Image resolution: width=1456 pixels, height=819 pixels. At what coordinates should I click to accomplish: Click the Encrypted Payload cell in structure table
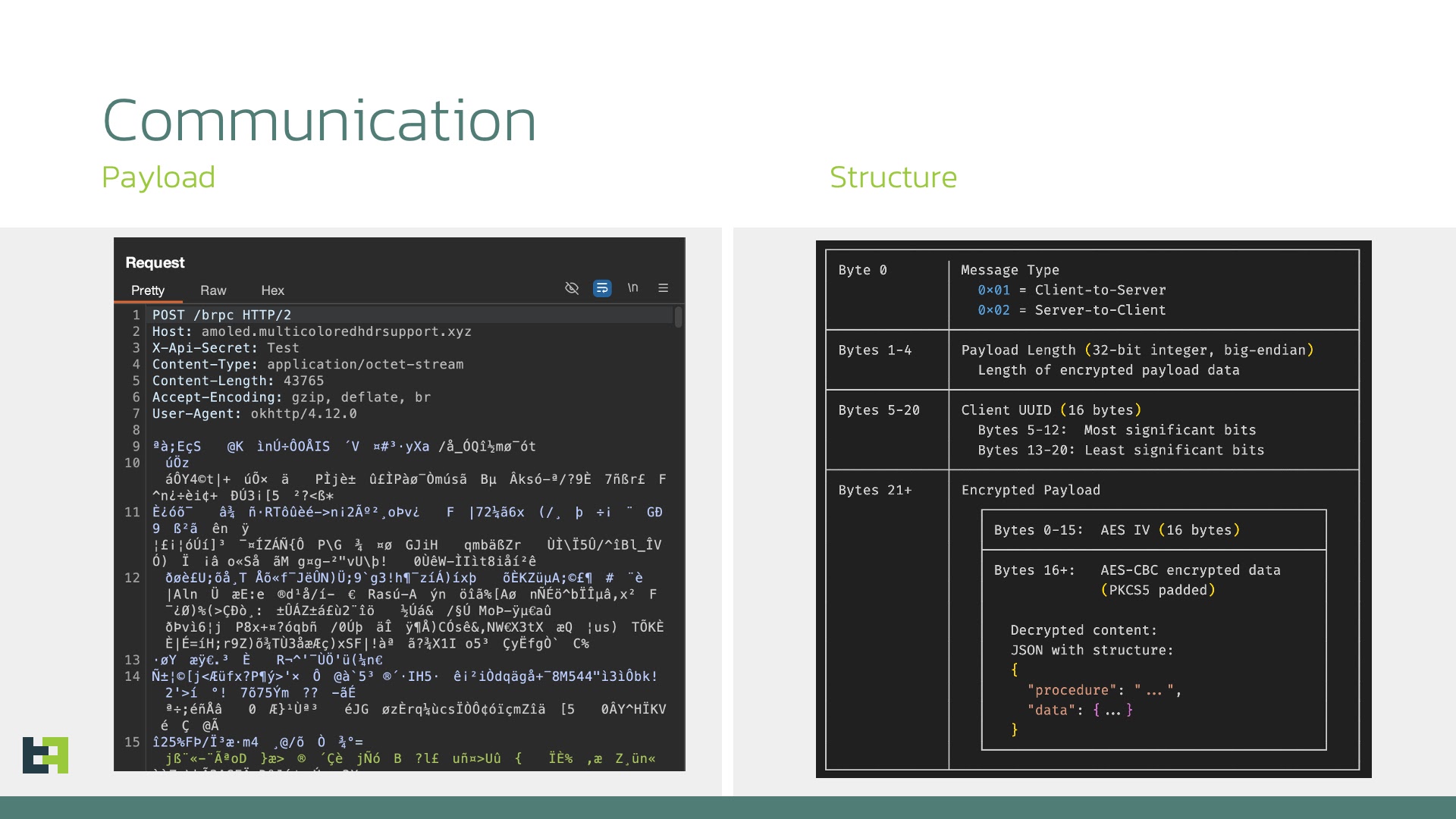1030,490
